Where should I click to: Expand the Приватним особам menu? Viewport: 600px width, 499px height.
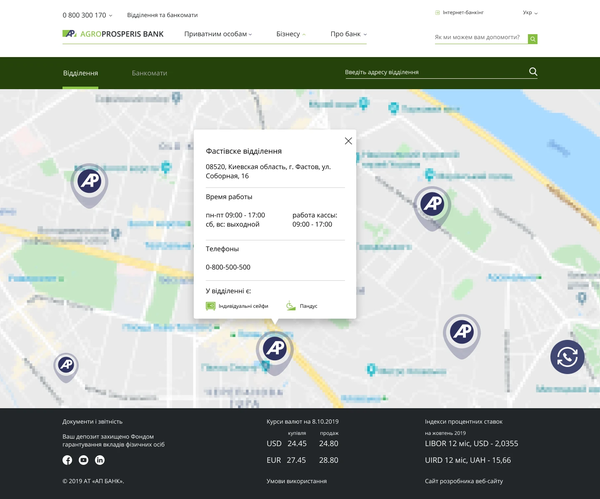[x=218, y=34]
